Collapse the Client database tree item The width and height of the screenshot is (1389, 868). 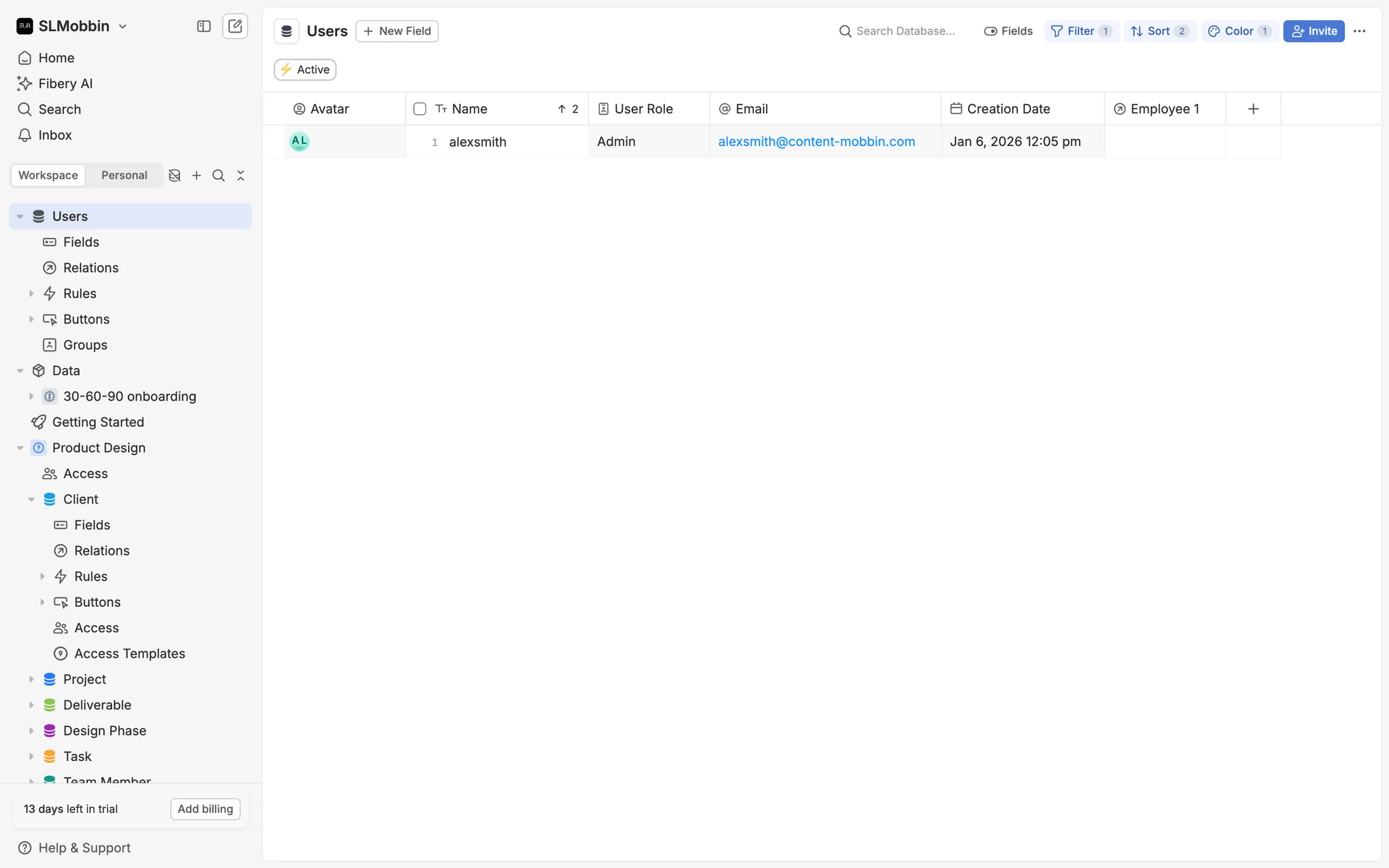click(x=31, y=500)
